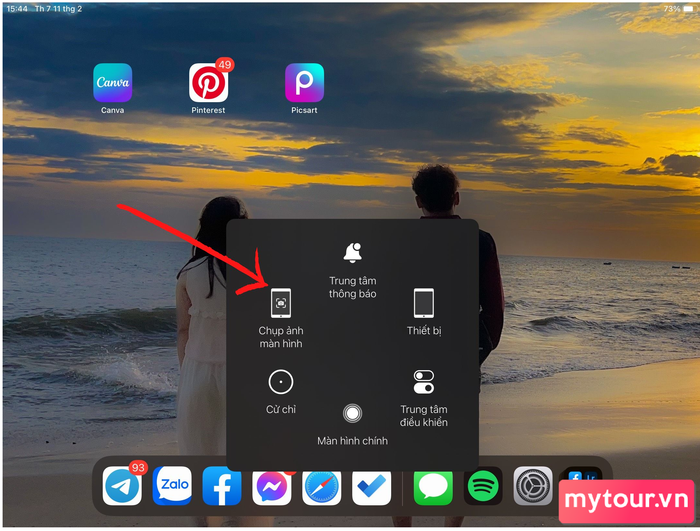Tap the 73% battery indicator

678,9
